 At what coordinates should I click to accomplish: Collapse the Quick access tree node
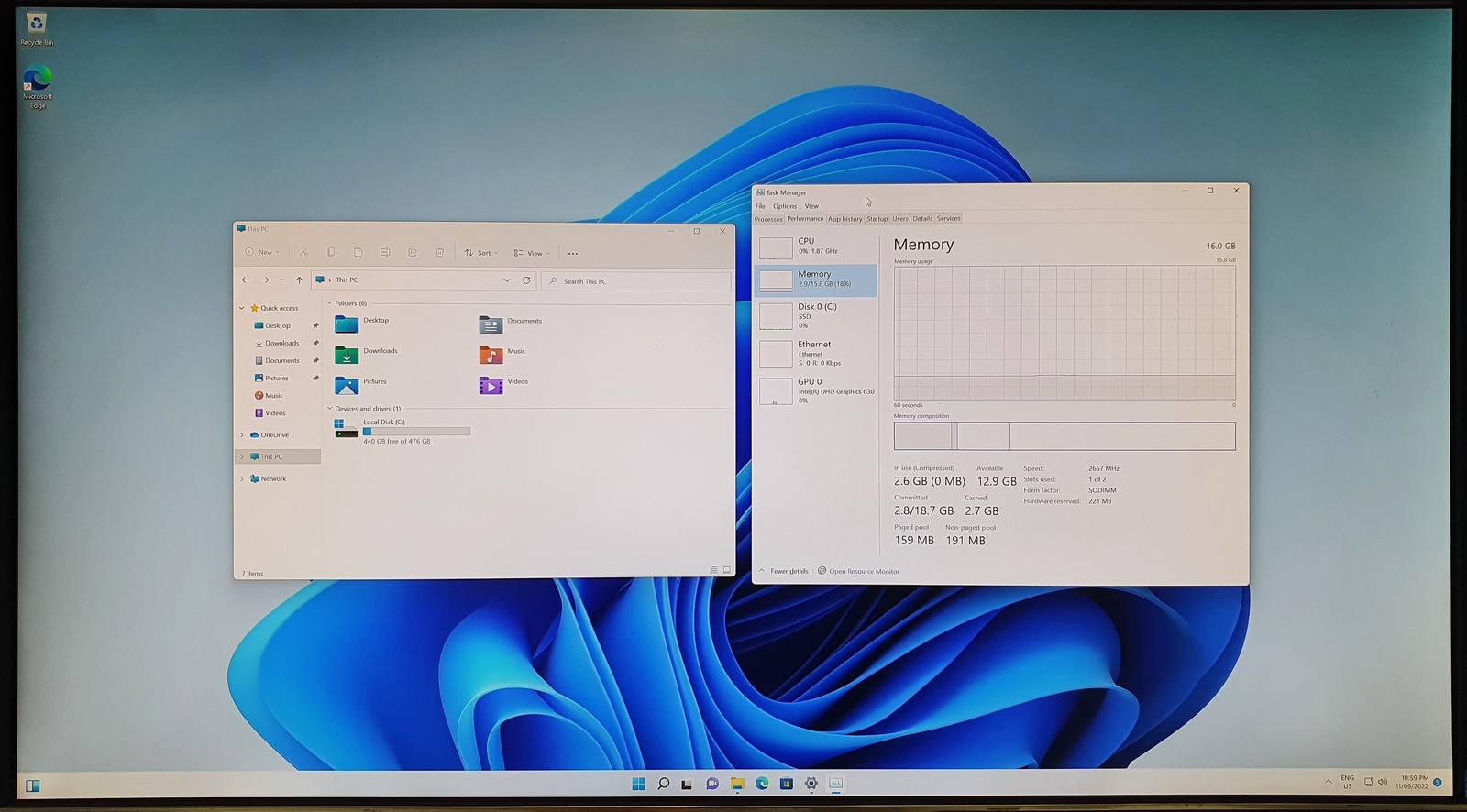pyautogui.click(x=242, y=308)
